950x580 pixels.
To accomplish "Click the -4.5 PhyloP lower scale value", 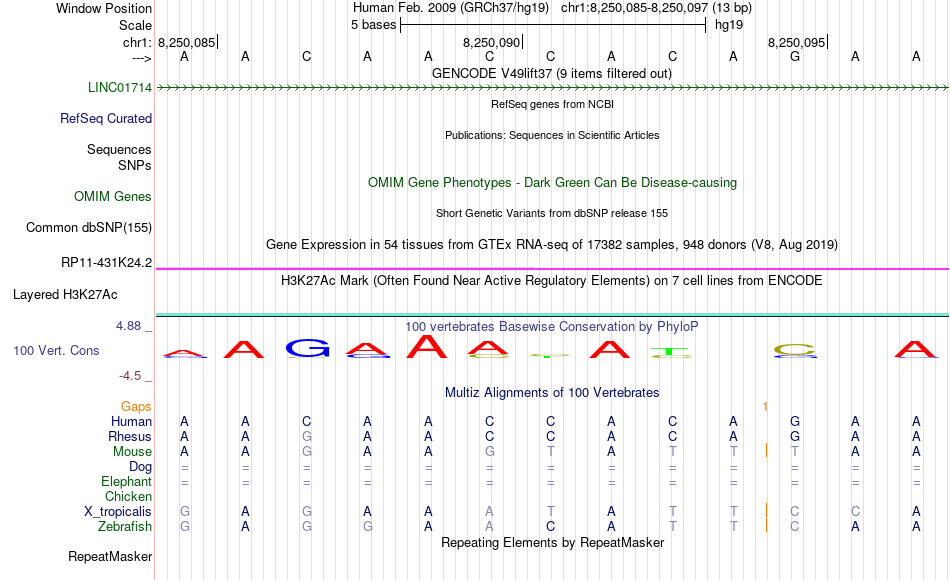I will (x=130, y=376).
